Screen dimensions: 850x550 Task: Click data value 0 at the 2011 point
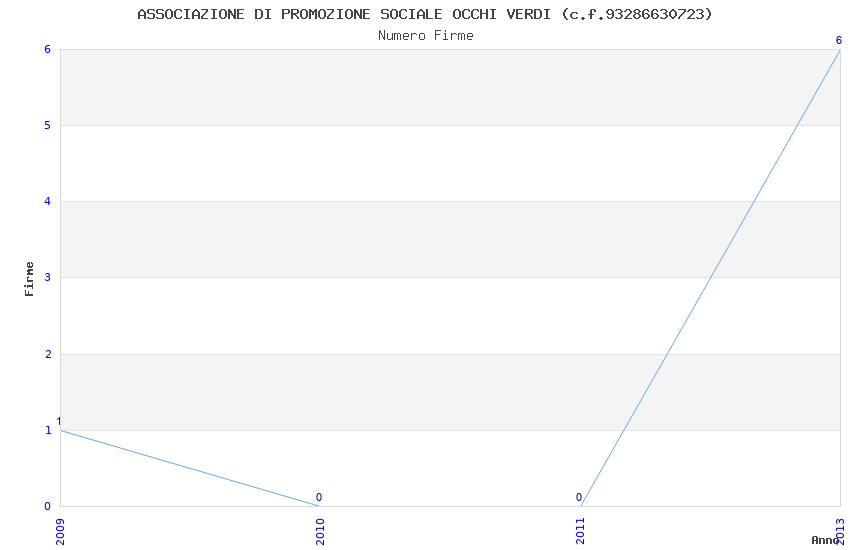coord(579,497)
